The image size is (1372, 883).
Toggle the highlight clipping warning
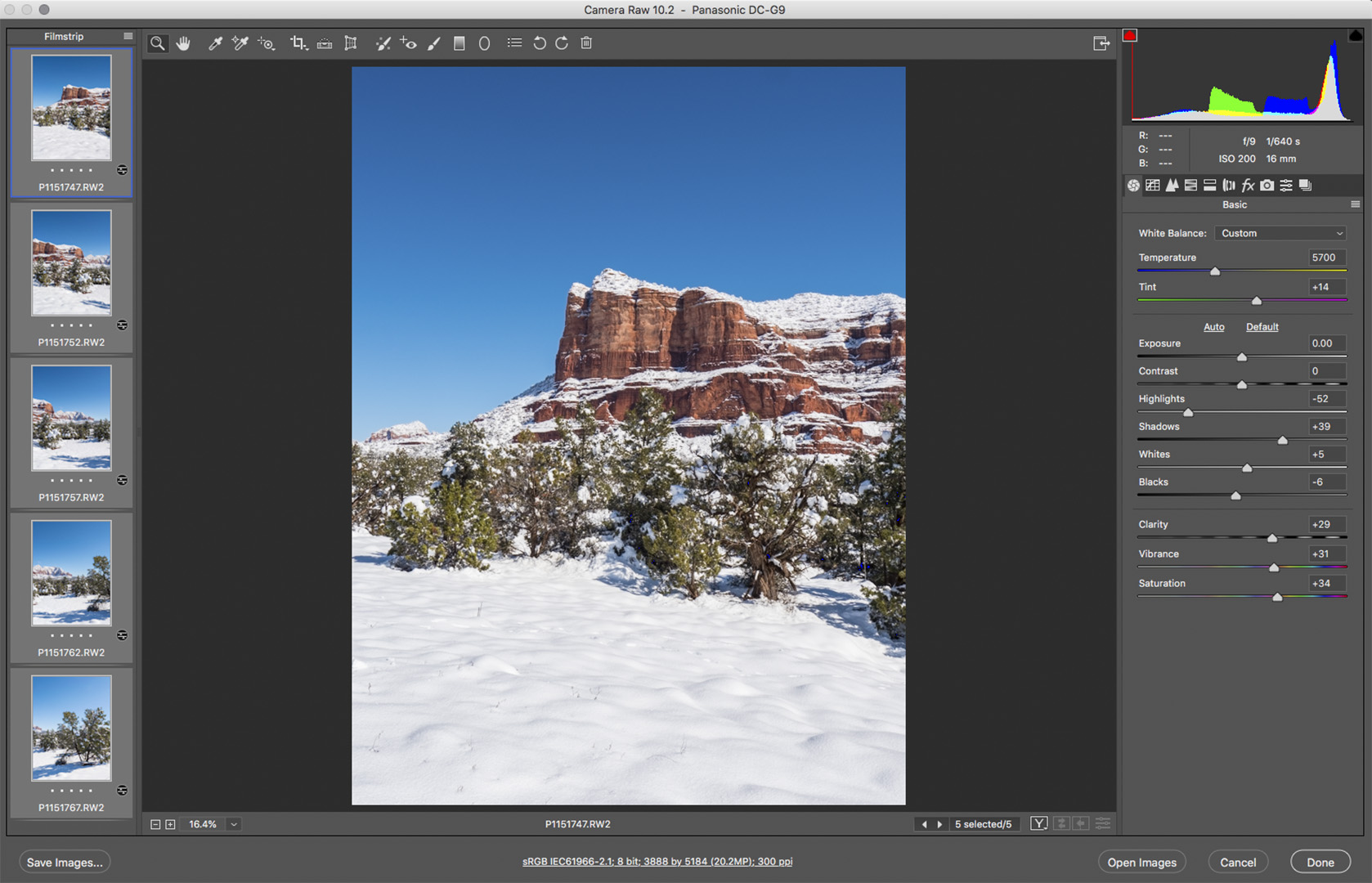tap(1355, 35)
